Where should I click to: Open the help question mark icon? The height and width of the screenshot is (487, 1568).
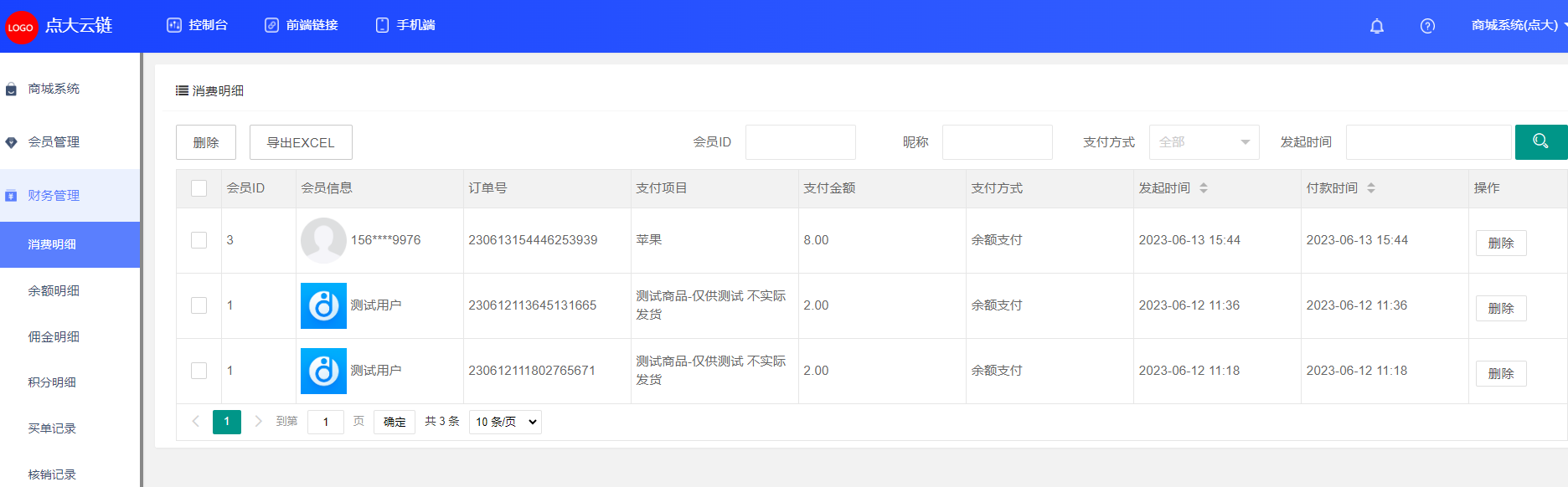coord(1428,26)
